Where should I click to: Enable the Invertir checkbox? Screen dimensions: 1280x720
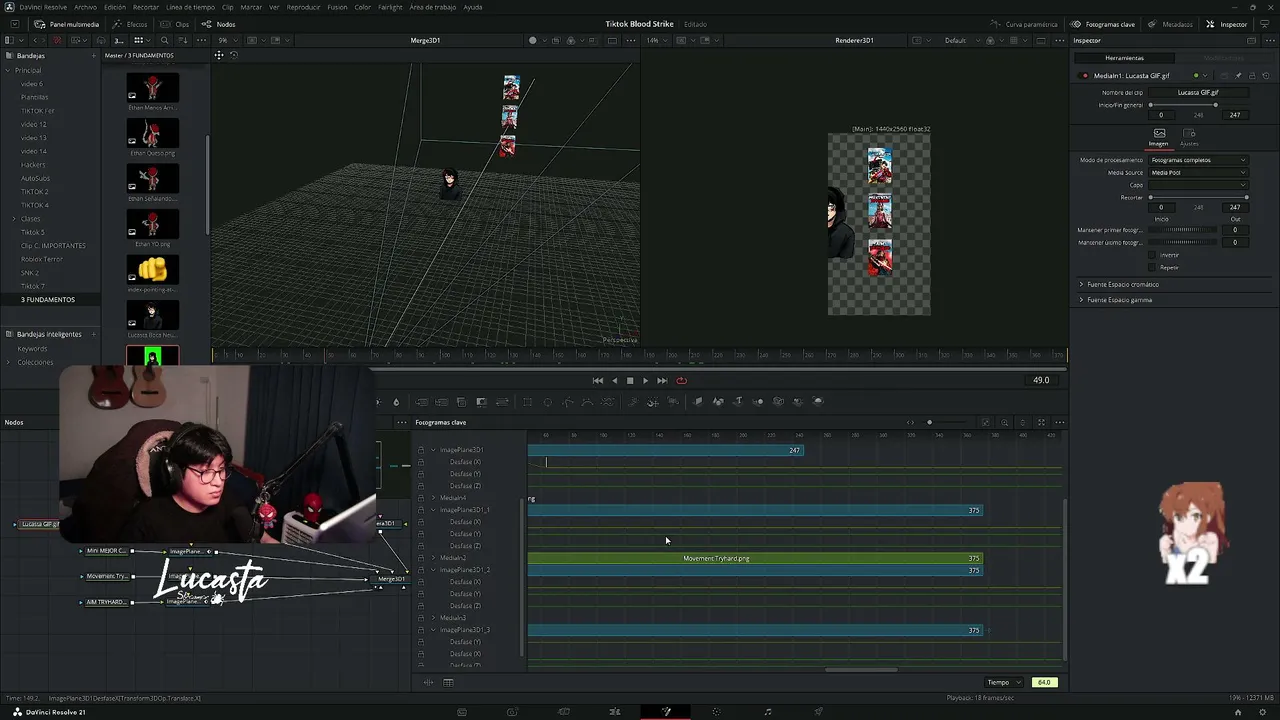point(1153,255)
